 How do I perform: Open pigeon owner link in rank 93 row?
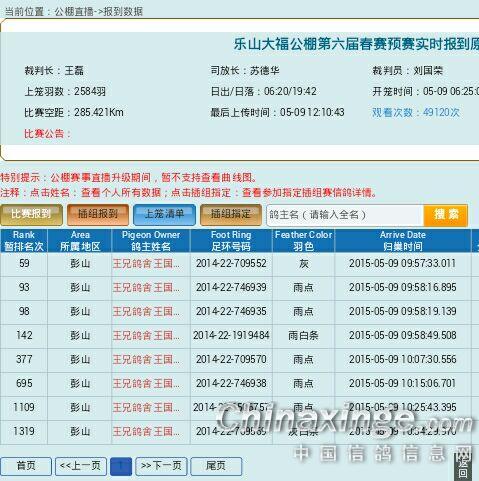coord(146,288)
